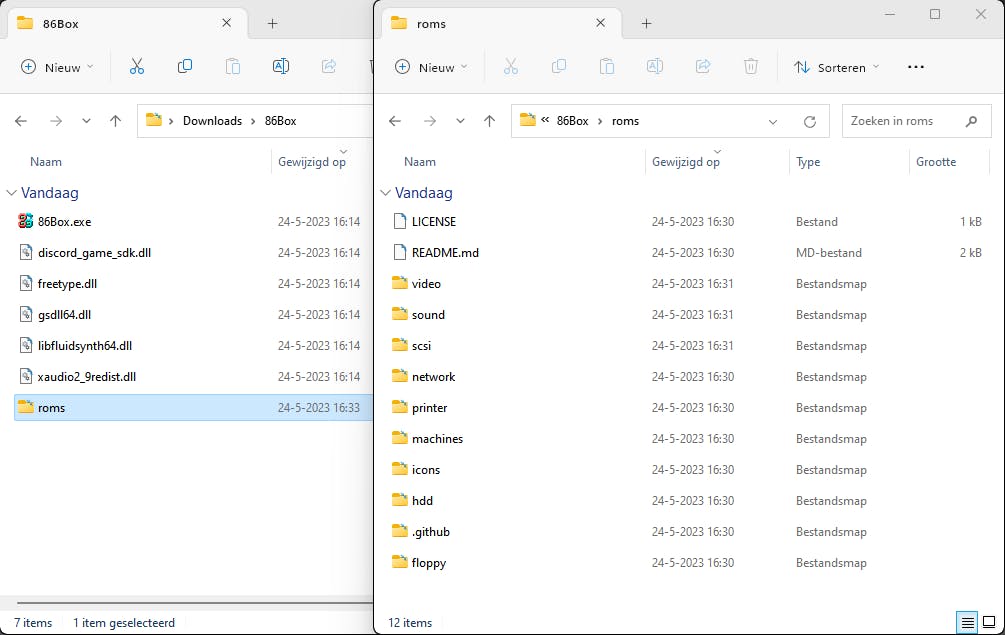Click the Refresh icon in the roms address bar
The image size is (1005, 635).
pos(810,121)
